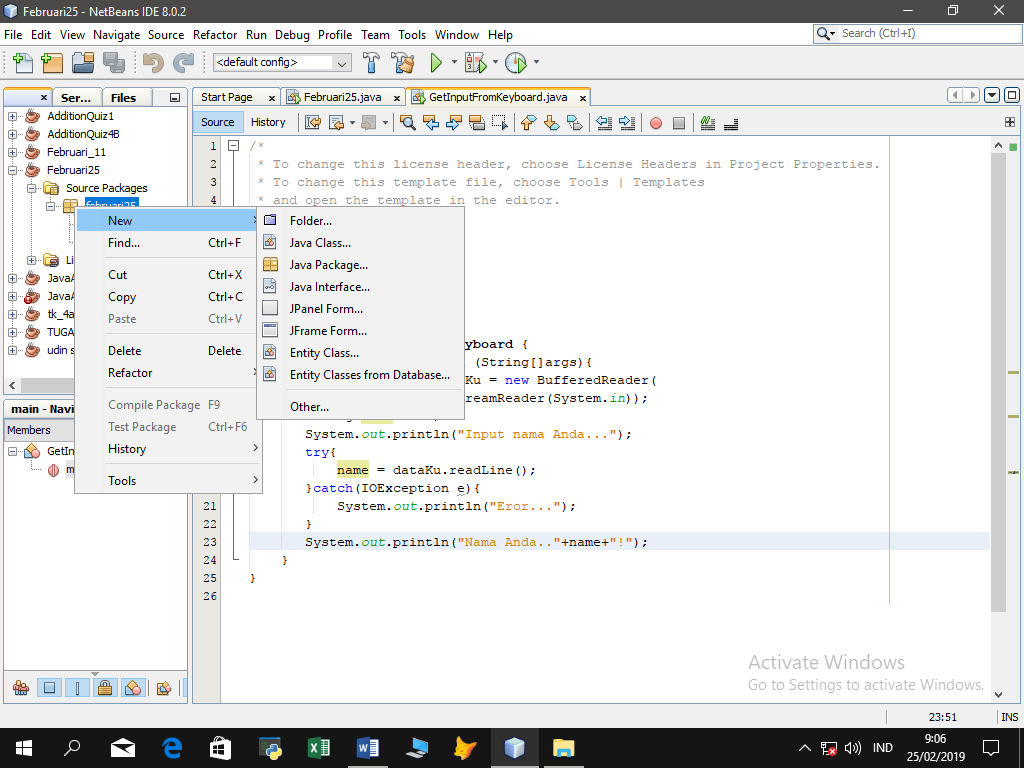Open the Refactor menu in menu bar
The height and width of the screenshot is (768, 1024).
pos(215,35)
